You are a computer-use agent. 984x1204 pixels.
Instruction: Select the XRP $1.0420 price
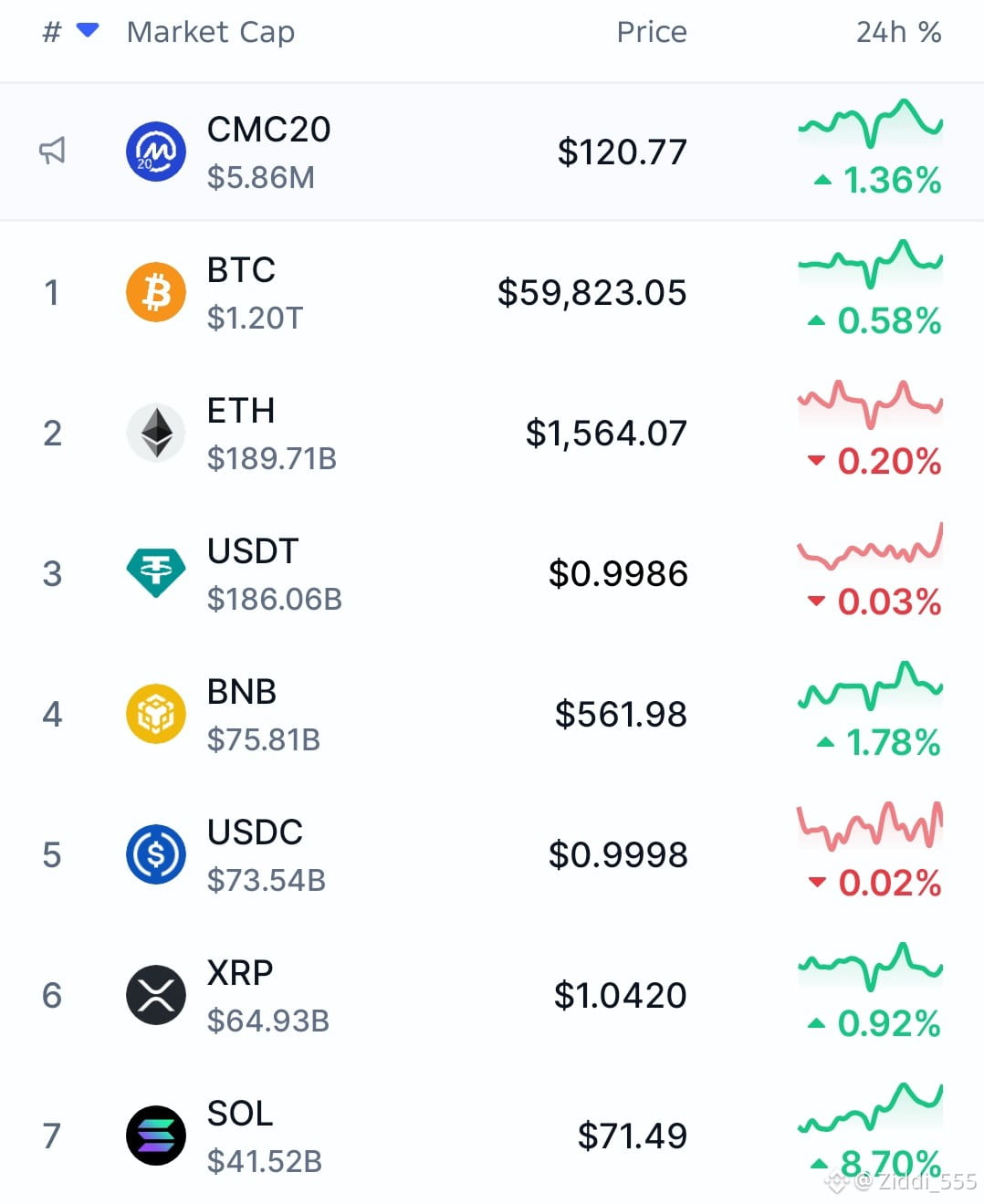pos(620,996)
